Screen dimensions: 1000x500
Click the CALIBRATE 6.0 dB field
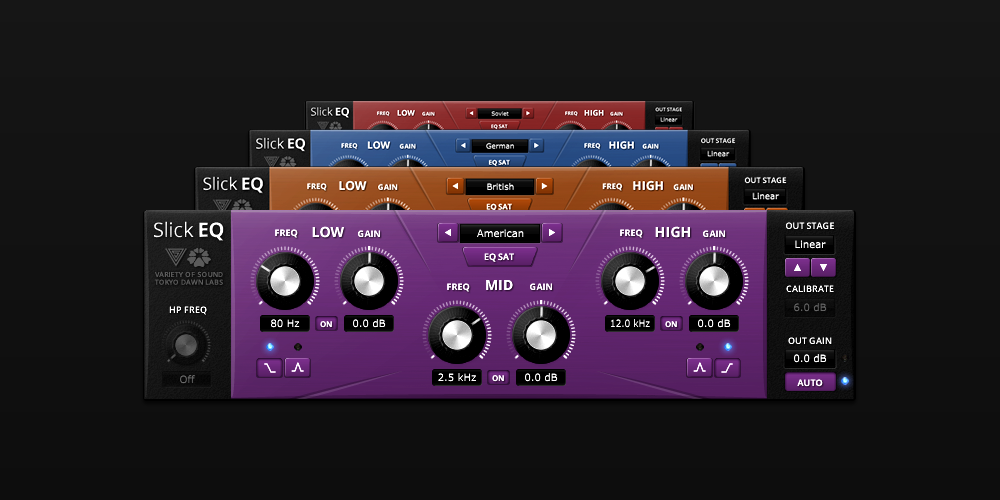pos(810,307)
